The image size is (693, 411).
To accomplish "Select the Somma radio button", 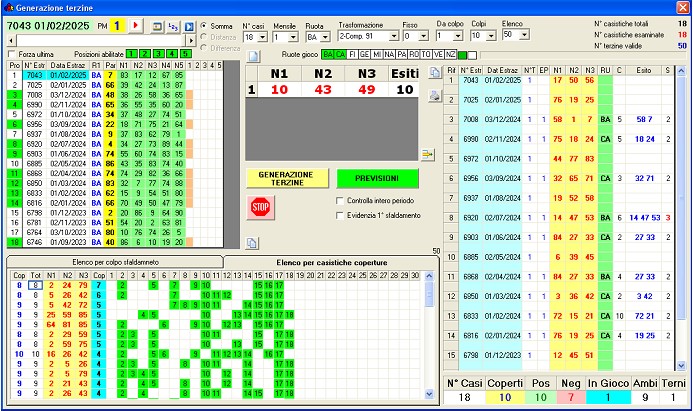I will 205,24.
